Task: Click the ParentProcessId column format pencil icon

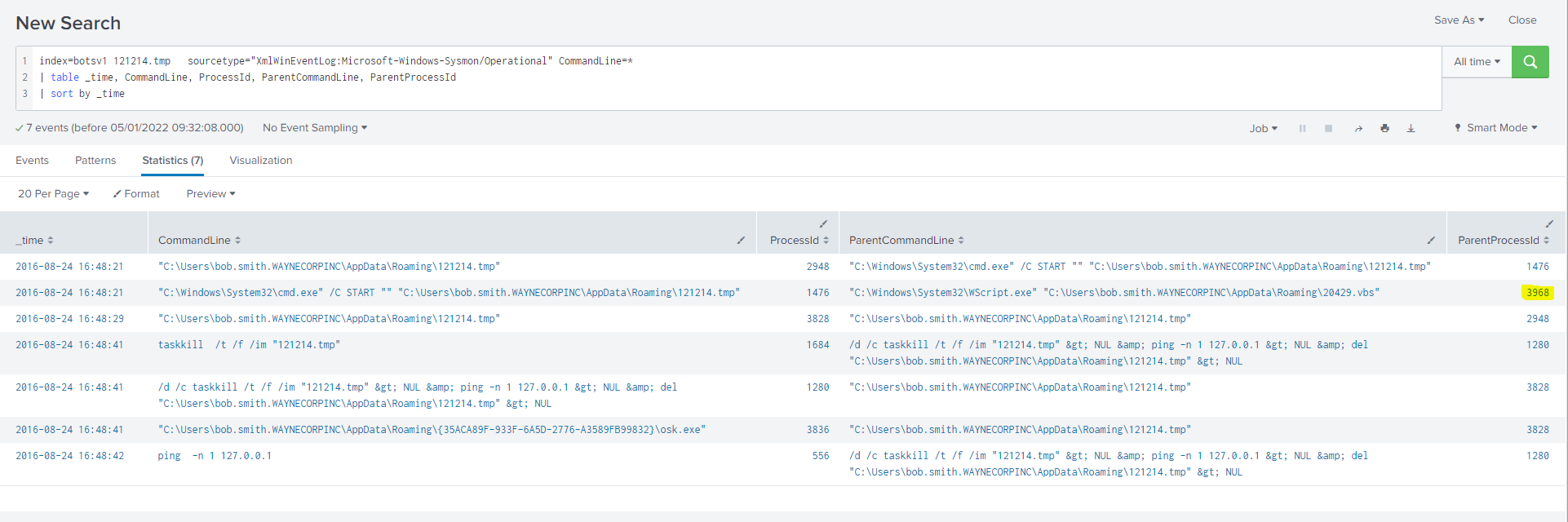Action: point(1549,223)
